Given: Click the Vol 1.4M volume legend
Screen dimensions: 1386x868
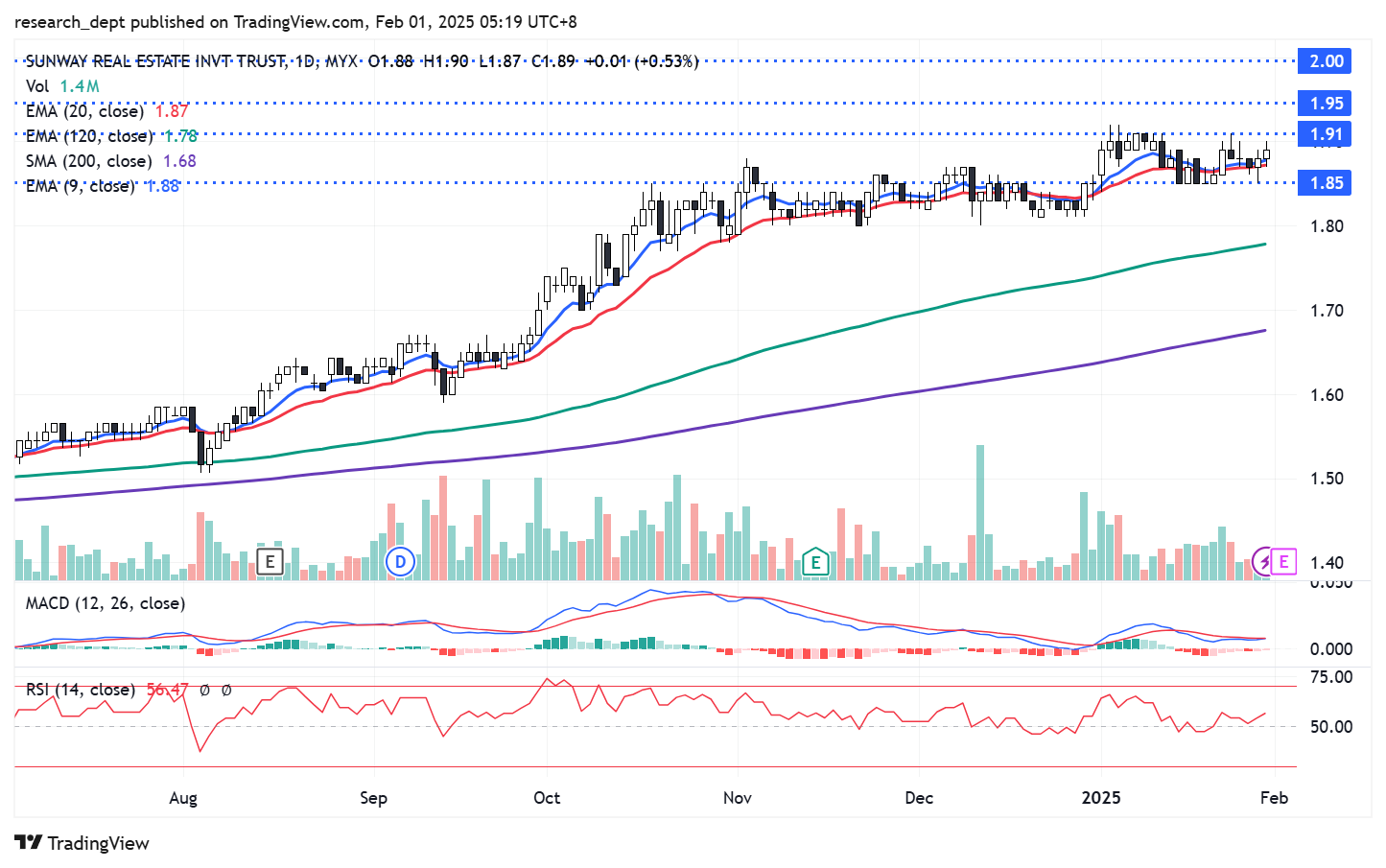Looking at the screenshot, I should pos(62,86).
